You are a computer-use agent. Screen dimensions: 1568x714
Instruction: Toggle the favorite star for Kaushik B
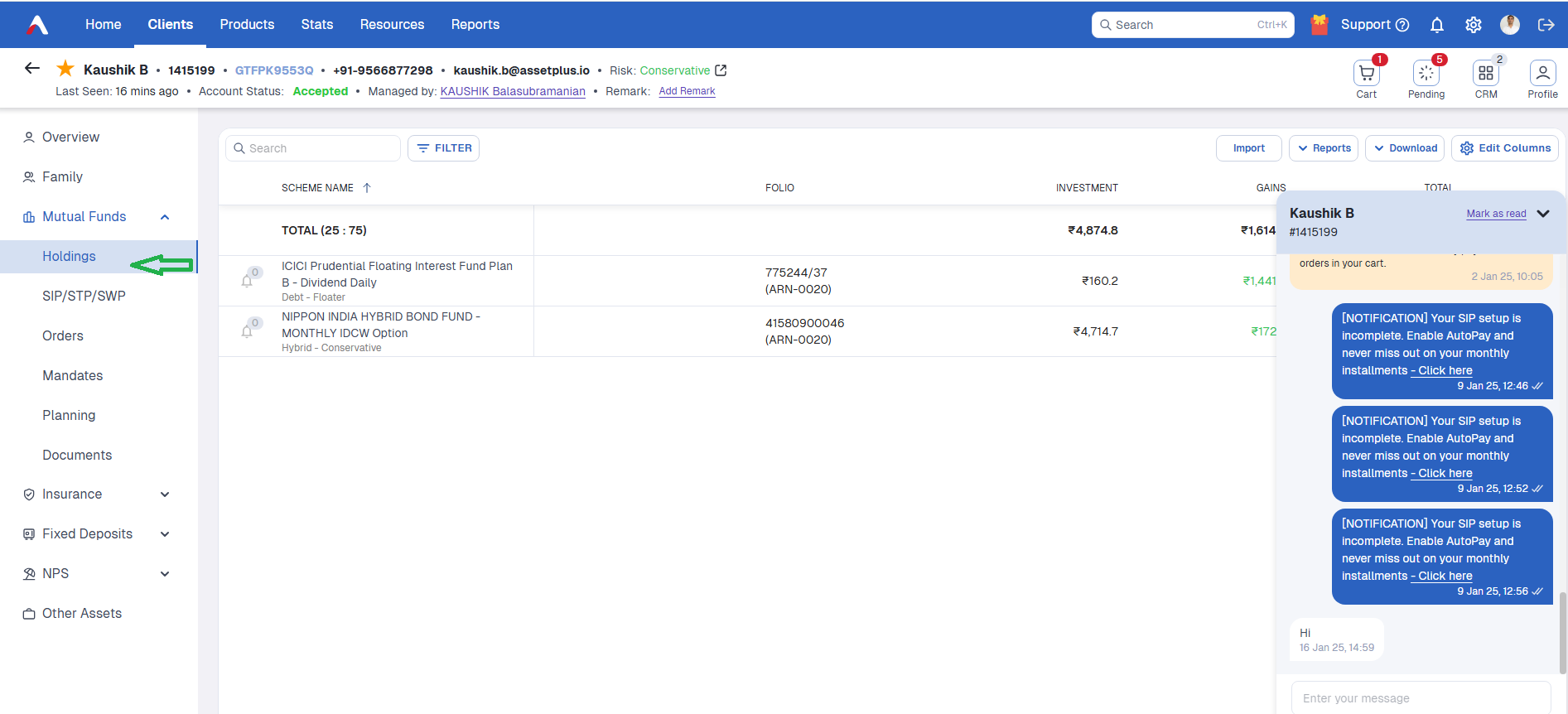(x=65, y=69)
